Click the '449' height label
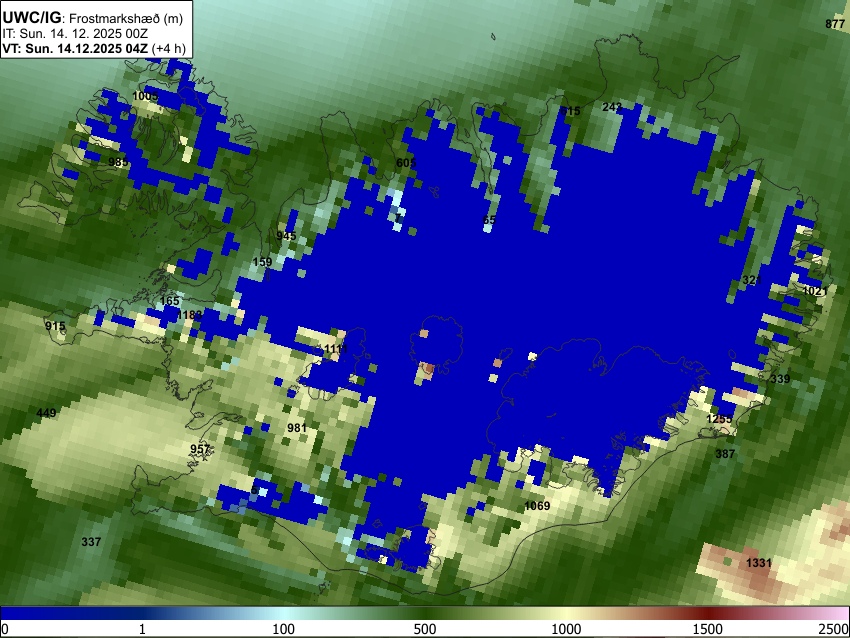The width and height of the screenshot is (850, 638). click(x=46, y=413)
